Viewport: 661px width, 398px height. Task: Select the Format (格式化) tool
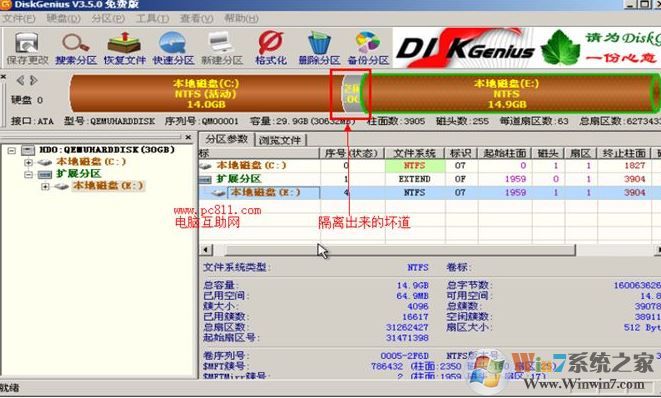pyautogui.click(x=271, y=48)
